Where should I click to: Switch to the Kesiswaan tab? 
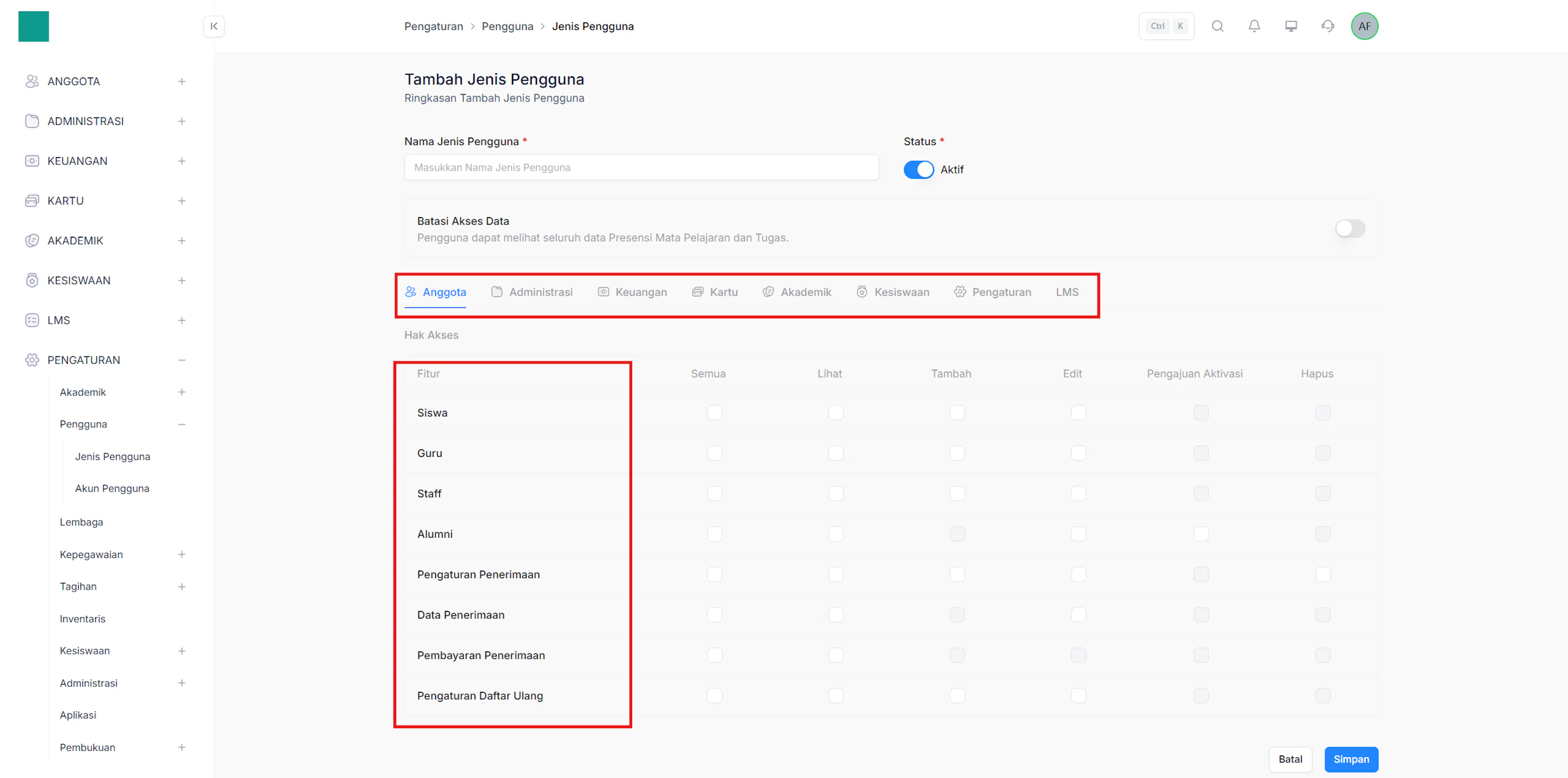(x=893, y=292)
